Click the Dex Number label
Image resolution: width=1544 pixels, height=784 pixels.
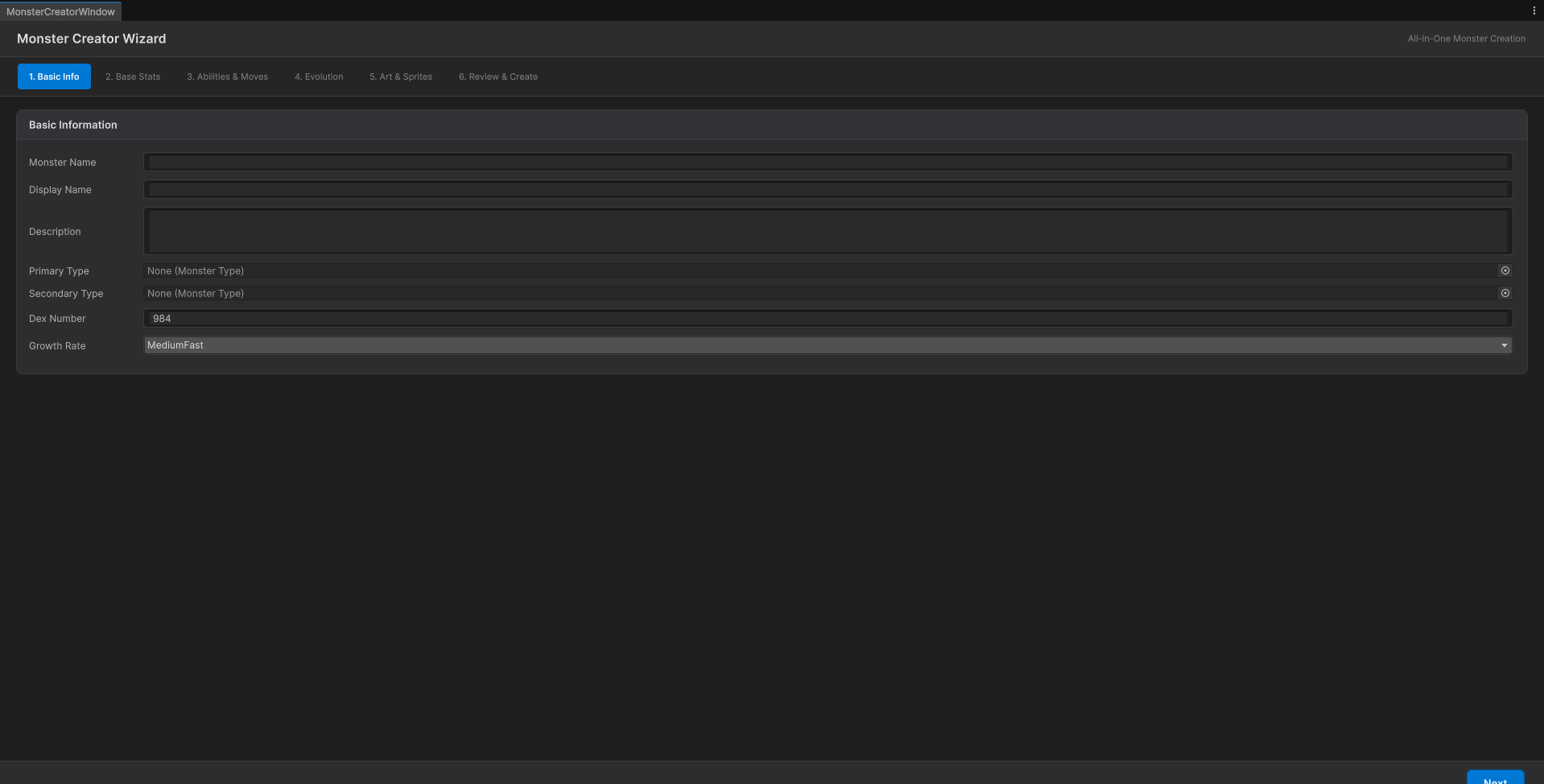tap(57, 319)
